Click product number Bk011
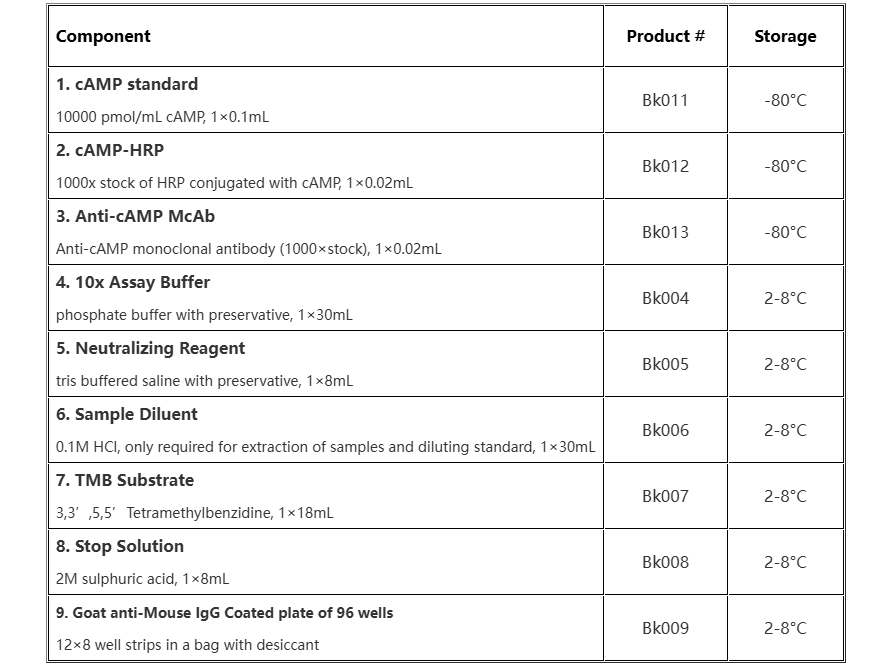The height and width of the screenshot is (666, 888). (665, 100)
